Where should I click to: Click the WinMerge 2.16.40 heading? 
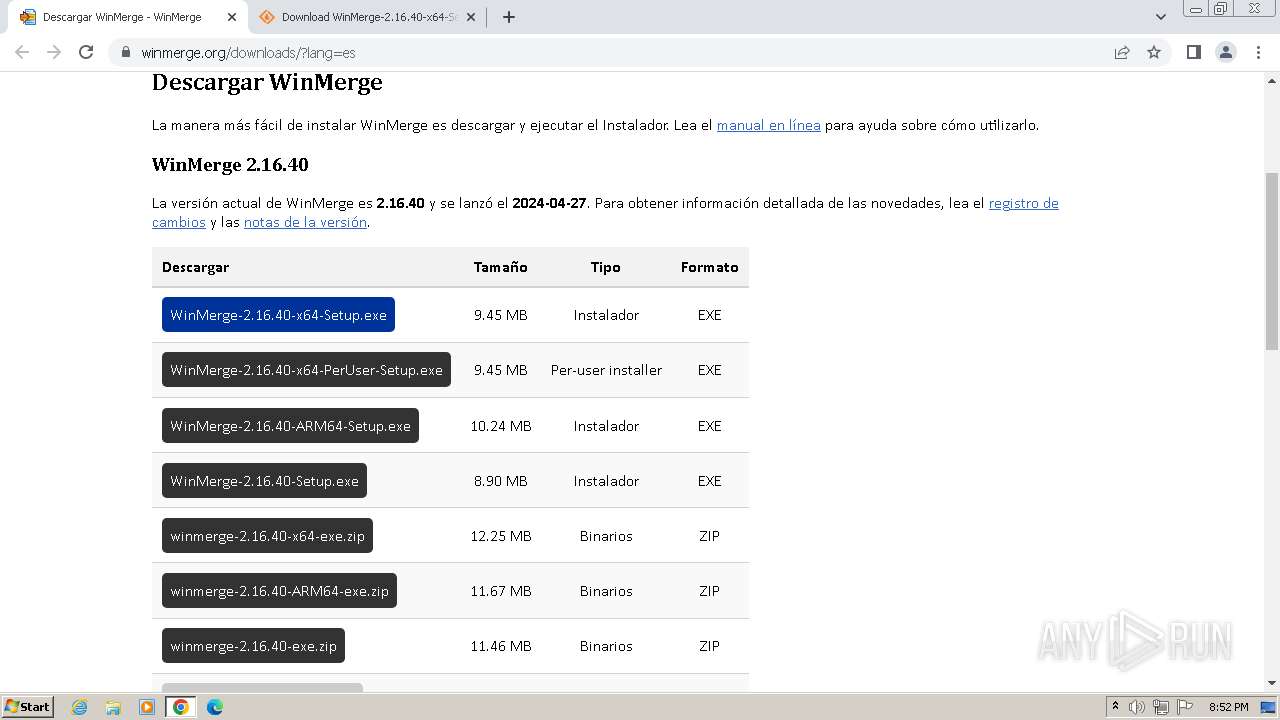tap(230, 165)
